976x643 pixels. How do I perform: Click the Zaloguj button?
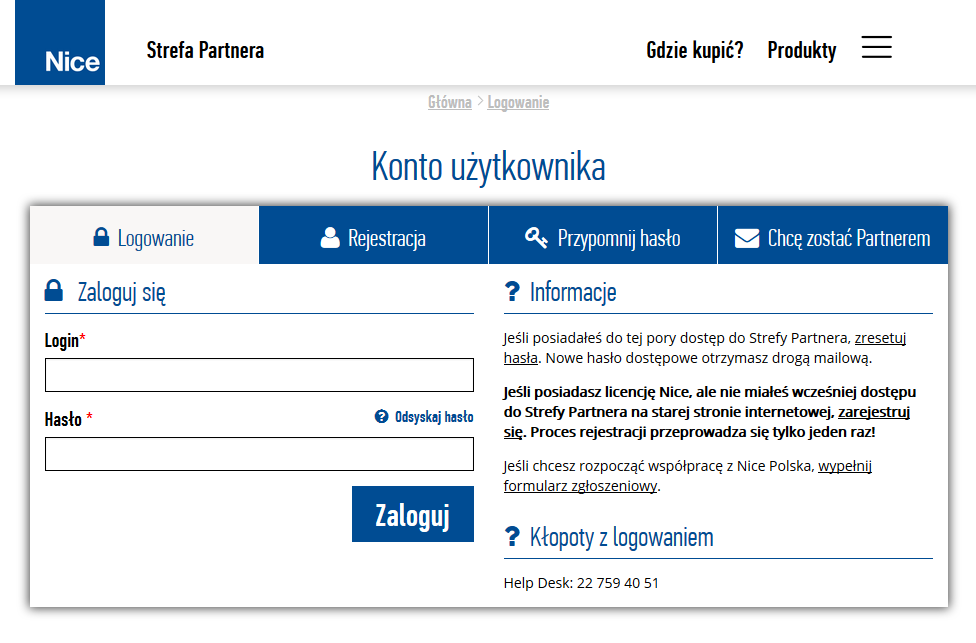(413, 514)
